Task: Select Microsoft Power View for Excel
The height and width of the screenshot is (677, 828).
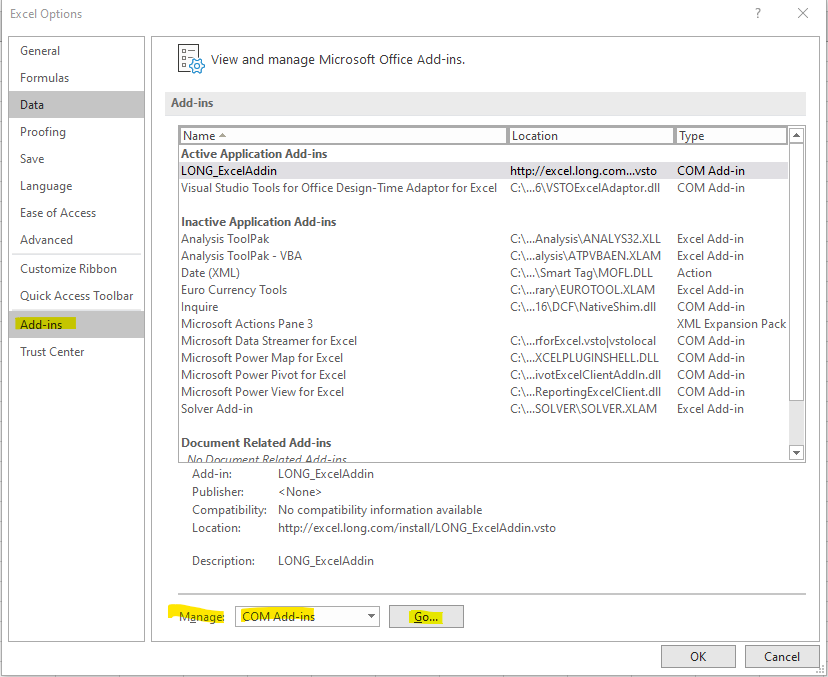Action: pos(484,392)
